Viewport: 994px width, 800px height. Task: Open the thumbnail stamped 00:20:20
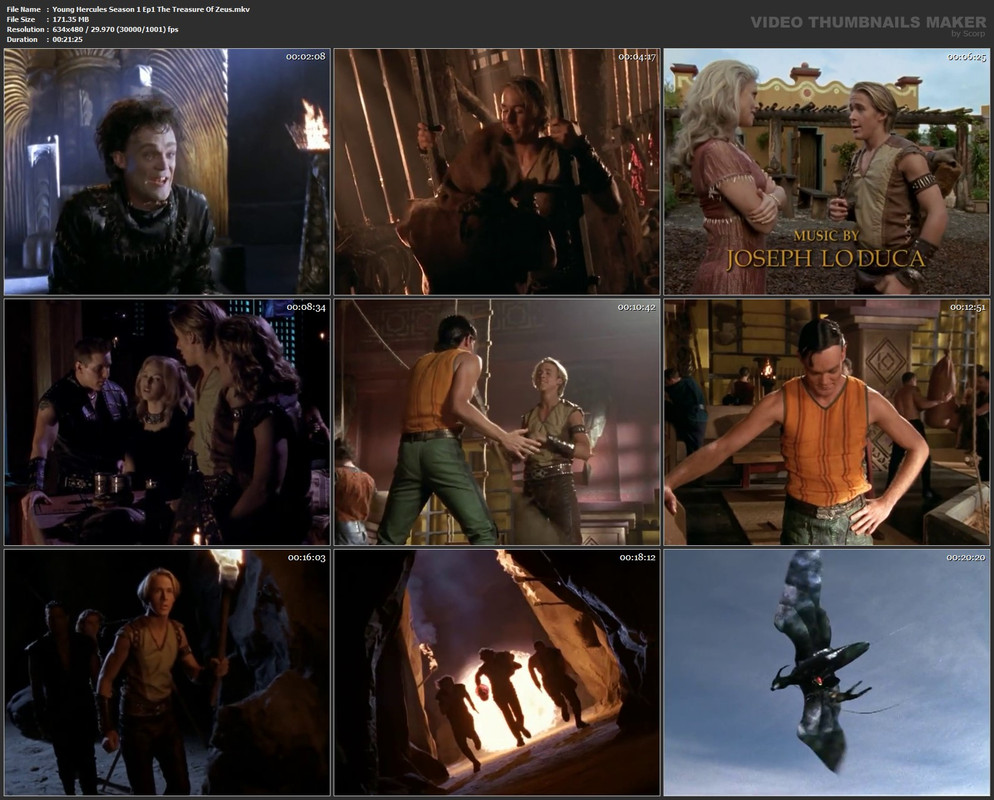pos(827,673)
